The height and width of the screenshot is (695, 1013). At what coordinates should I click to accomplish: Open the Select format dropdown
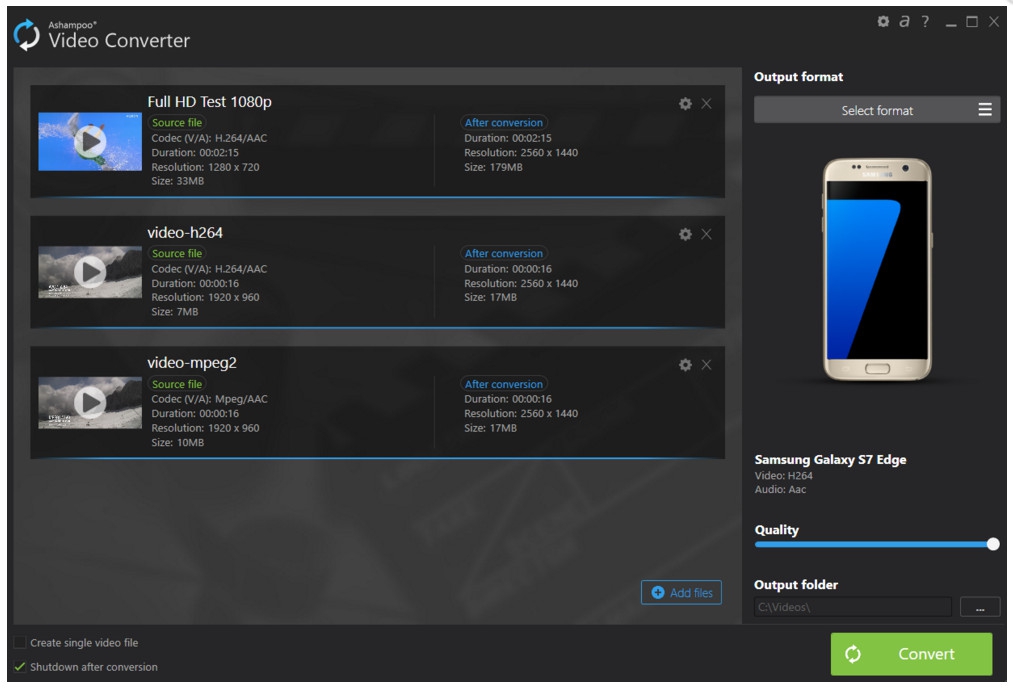[877, 110]
